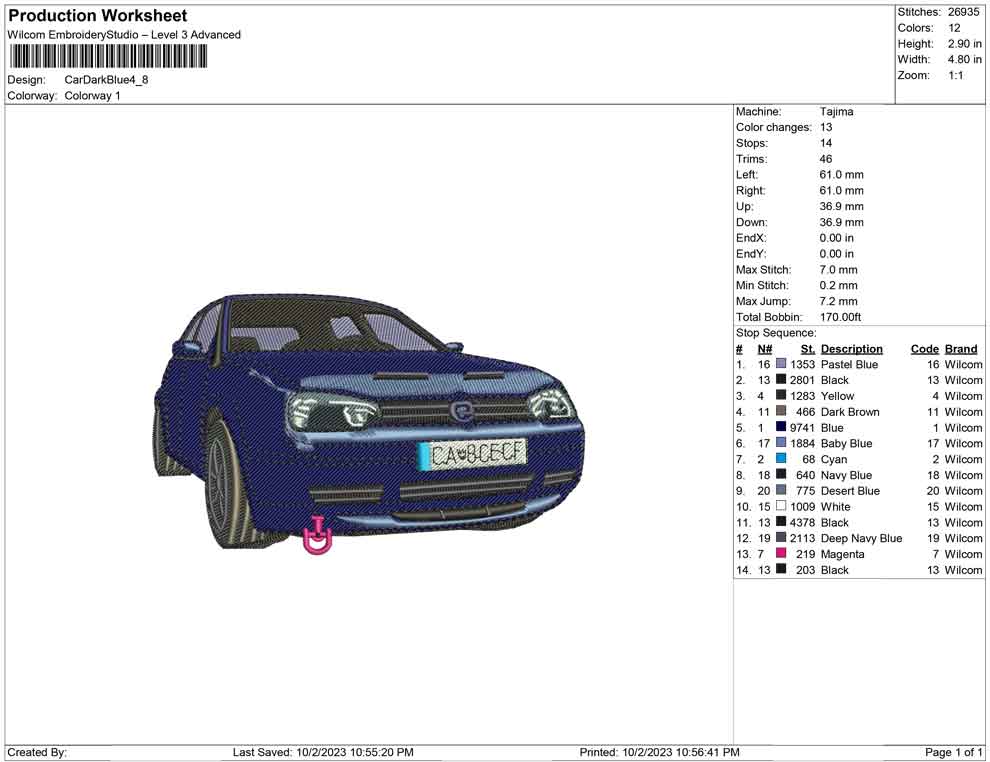Click the Page 1 of 1 indicator

coord(954,752)
